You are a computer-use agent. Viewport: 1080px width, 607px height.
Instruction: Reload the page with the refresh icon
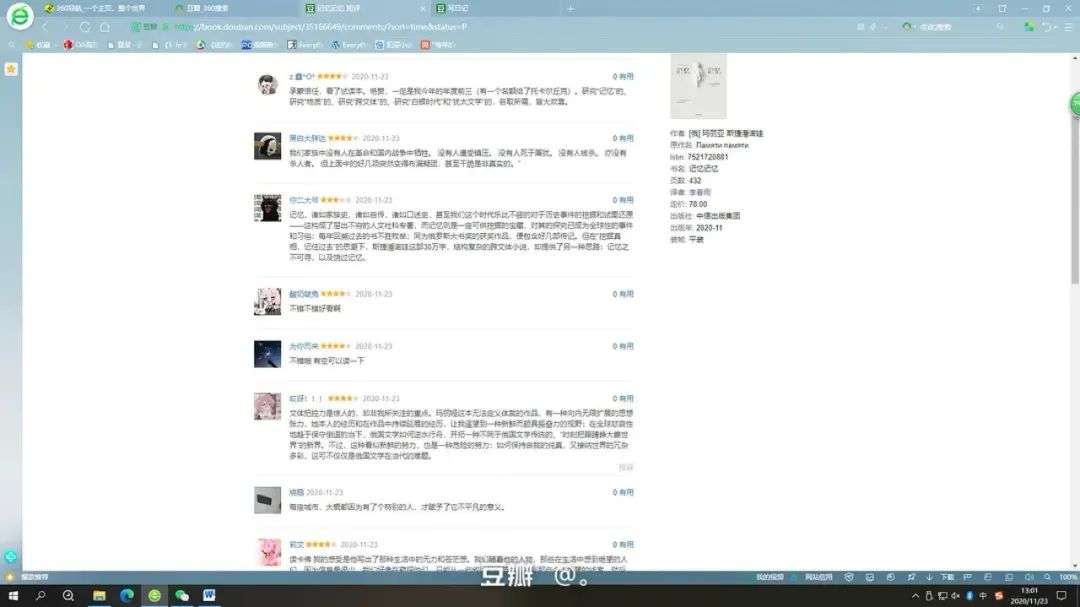click(x=85, y=27)
